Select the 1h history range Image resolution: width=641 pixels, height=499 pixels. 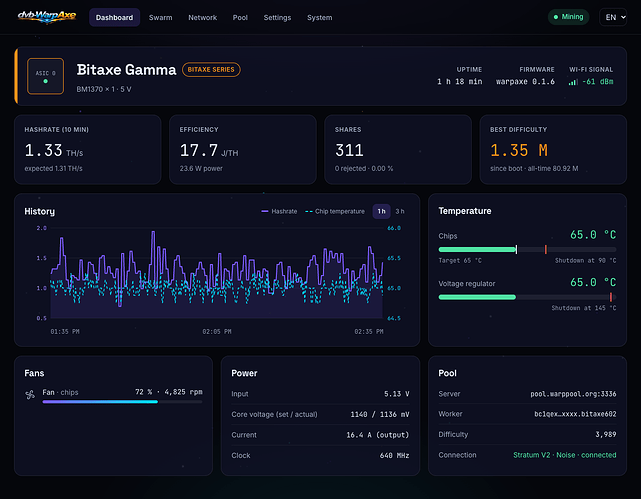click(x=381, y=211)
